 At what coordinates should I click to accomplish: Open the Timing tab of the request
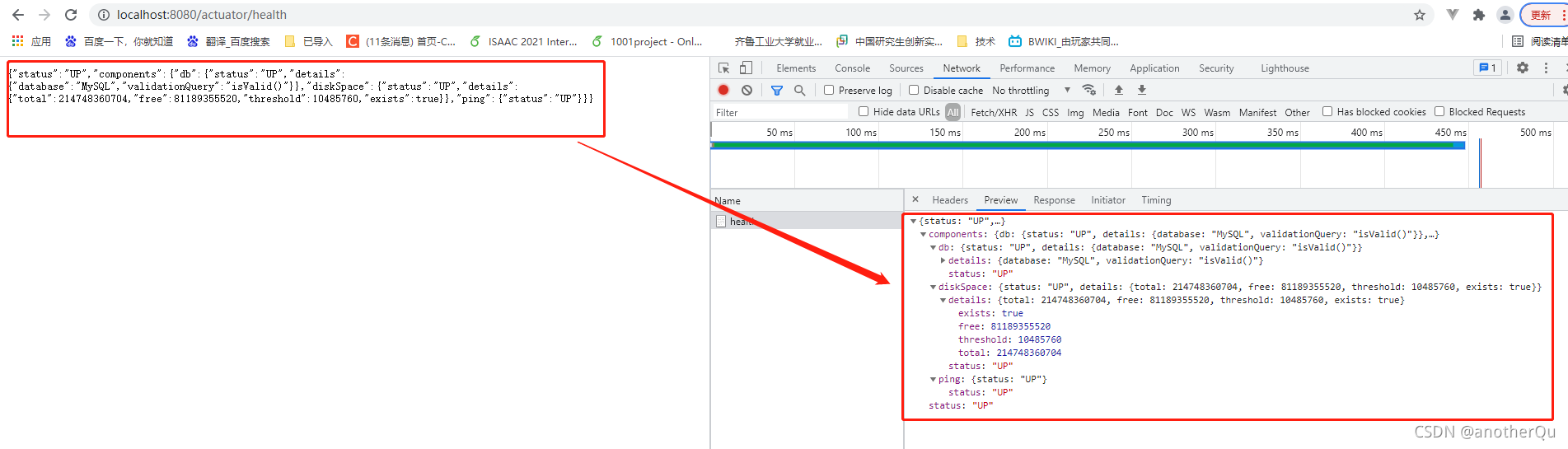(1156, 200)
